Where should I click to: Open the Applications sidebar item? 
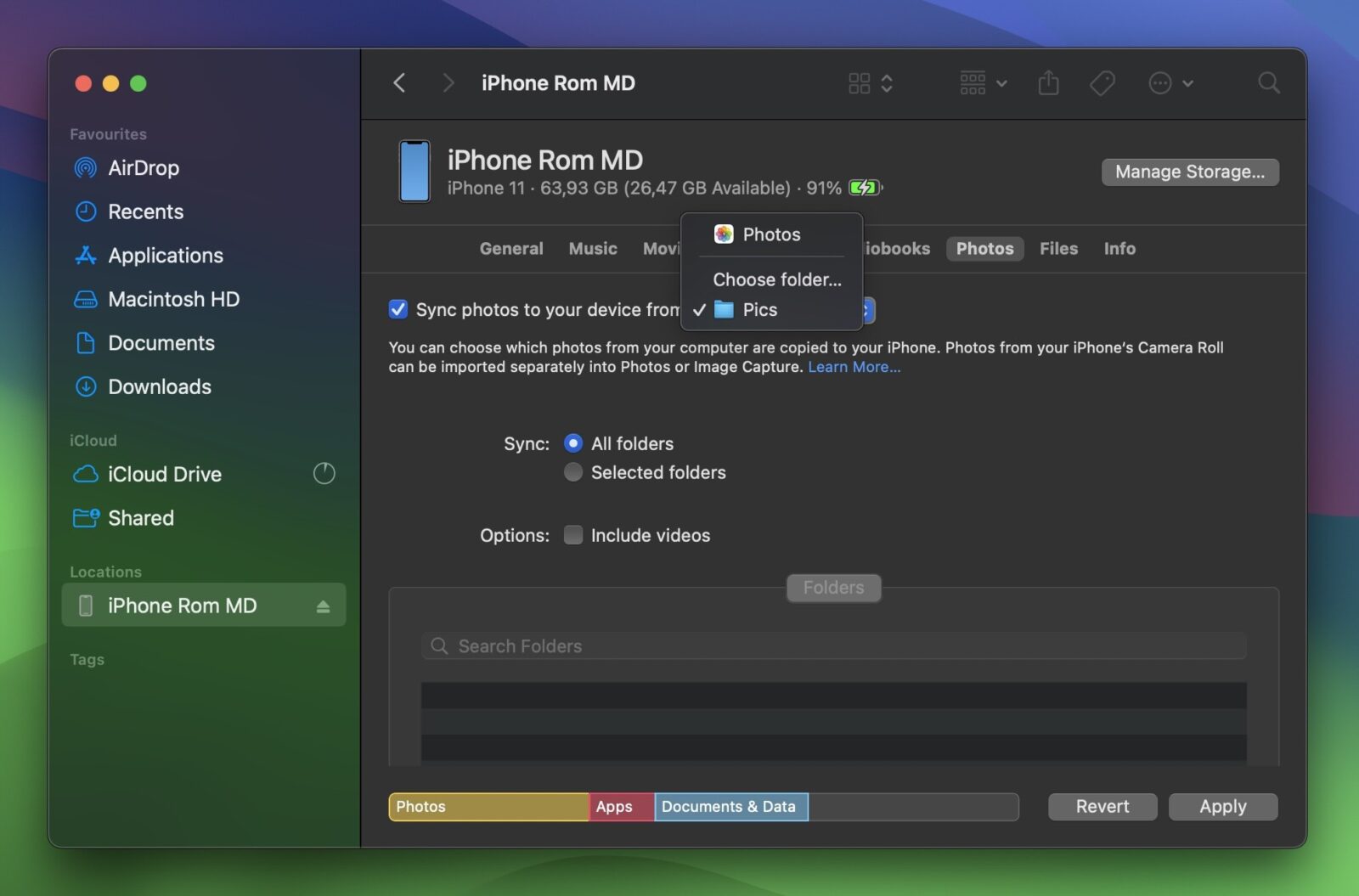click(165, 256)
